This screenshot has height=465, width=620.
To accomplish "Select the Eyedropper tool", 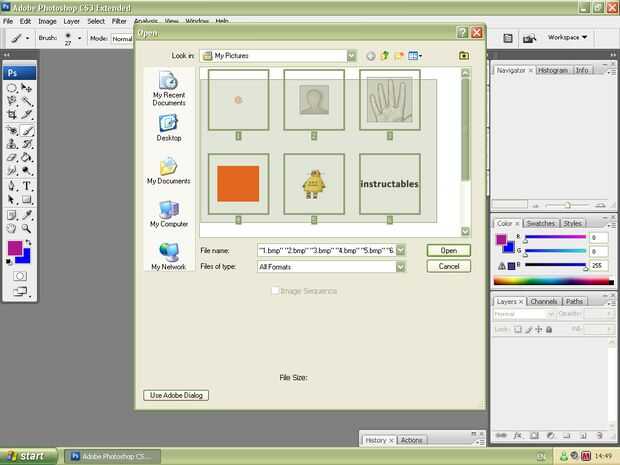I will coord(26,215).
